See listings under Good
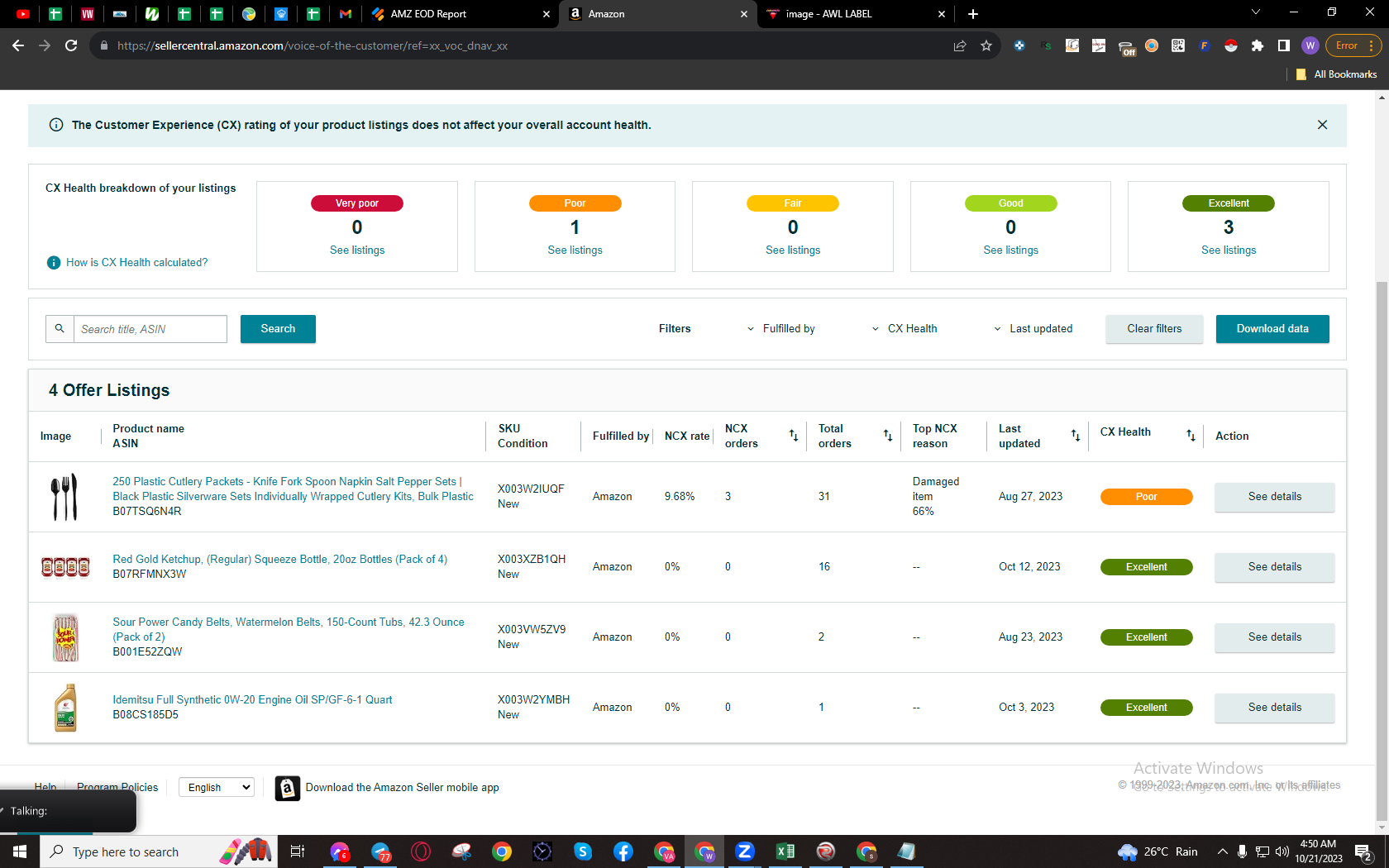 coord(1010,250)
